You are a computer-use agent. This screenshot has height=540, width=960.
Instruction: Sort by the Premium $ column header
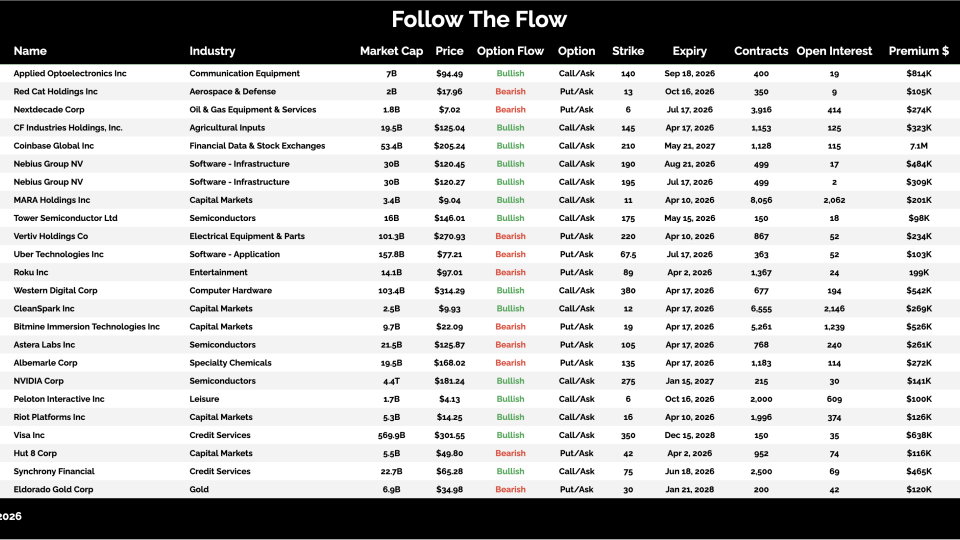(918, 51)
